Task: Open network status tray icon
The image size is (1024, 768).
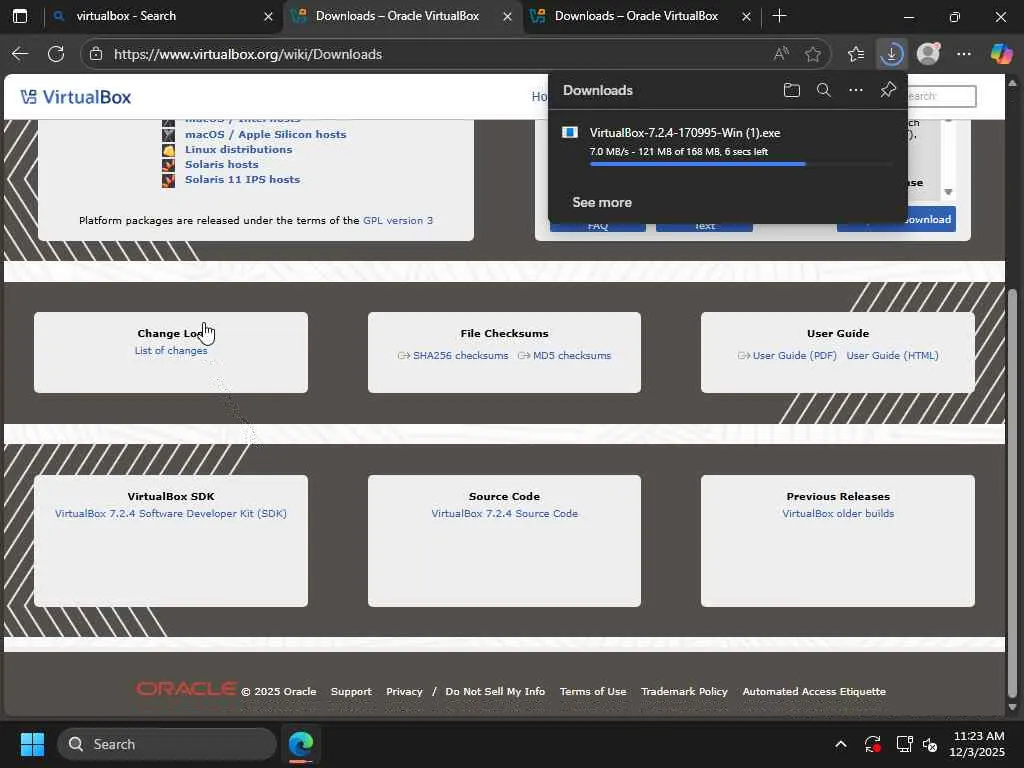Action: point(904,744)
